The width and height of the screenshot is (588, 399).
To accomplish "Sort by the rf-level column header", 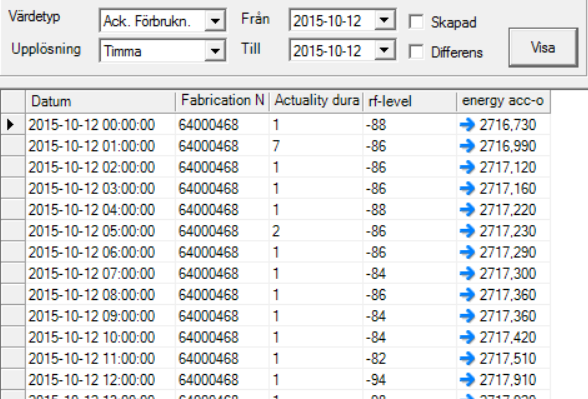I will [410, 101].
